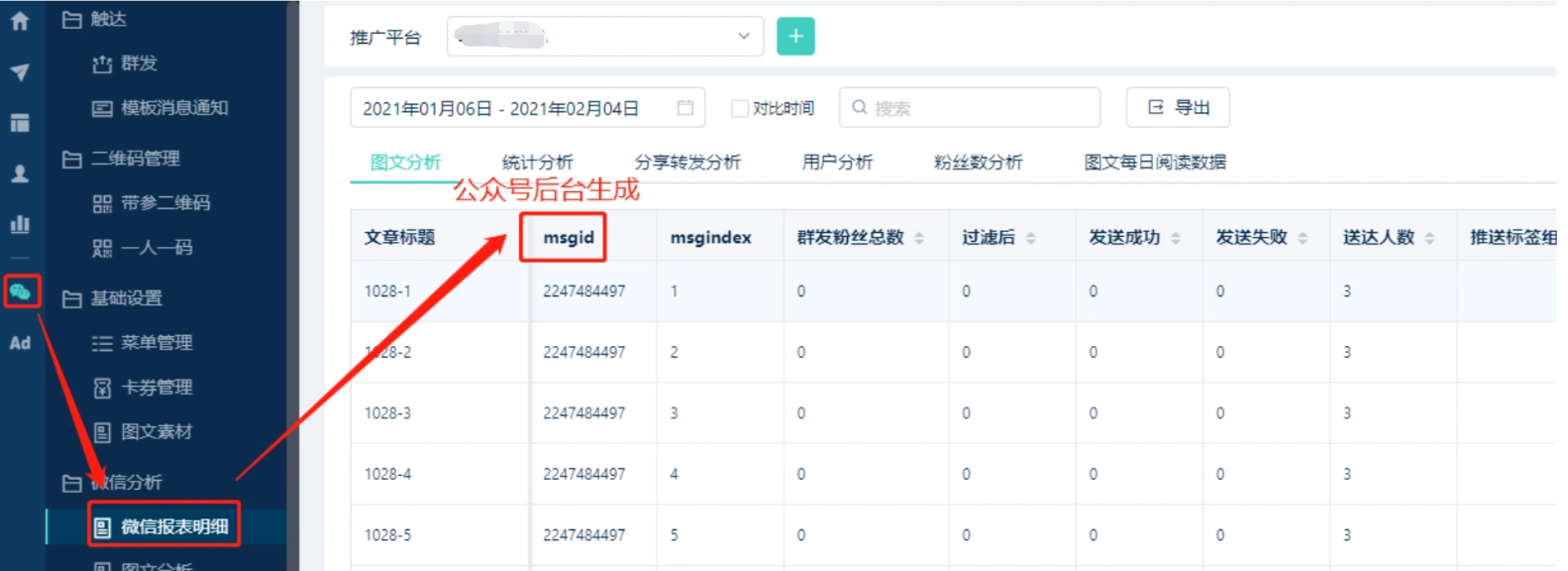
Task: Click the msgid column header
Action: (x=569, y=238)
